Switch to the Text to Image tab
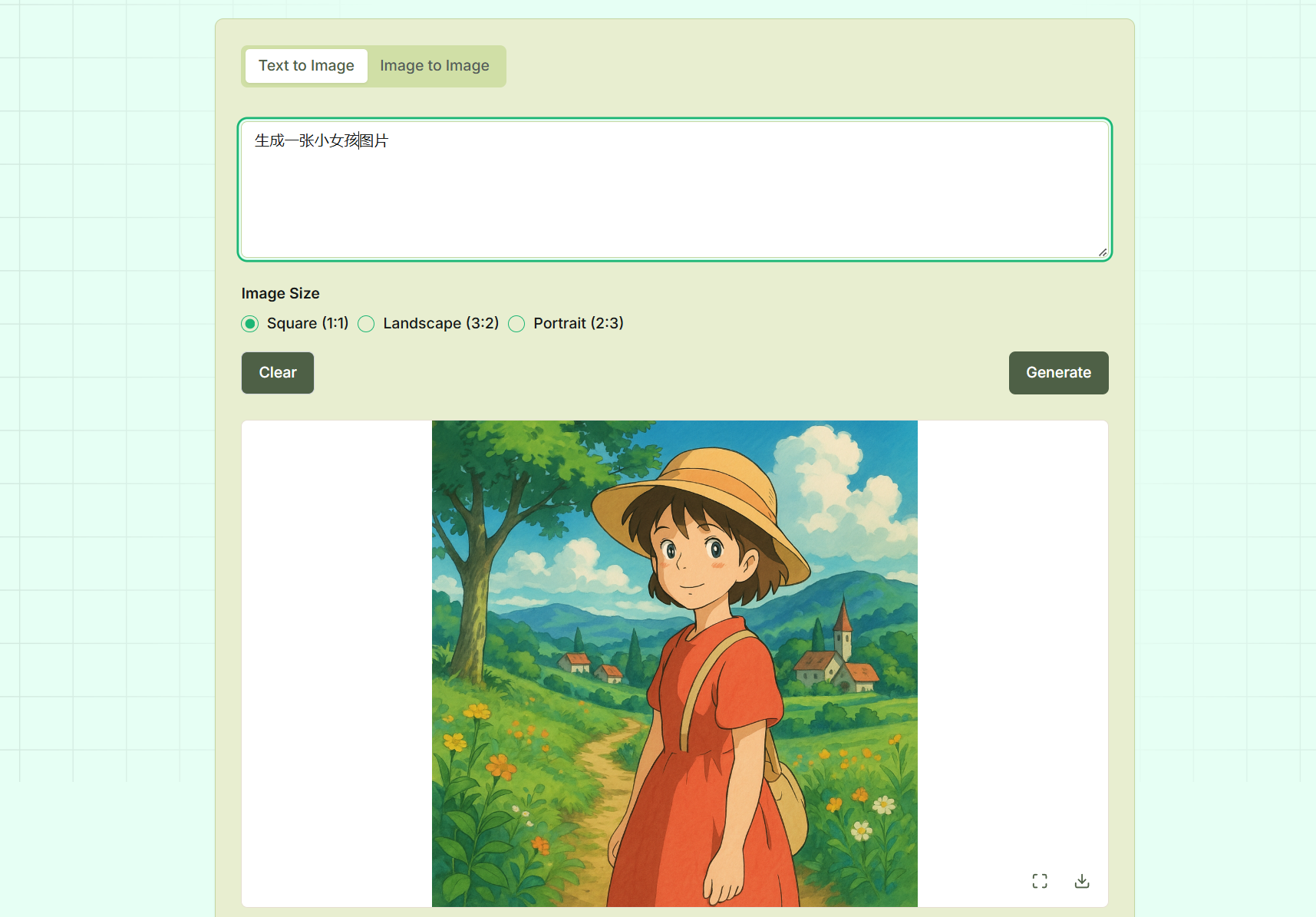The height and width of the screenshot is (917, 1316). pyautogui.click(x=306, y=66)
